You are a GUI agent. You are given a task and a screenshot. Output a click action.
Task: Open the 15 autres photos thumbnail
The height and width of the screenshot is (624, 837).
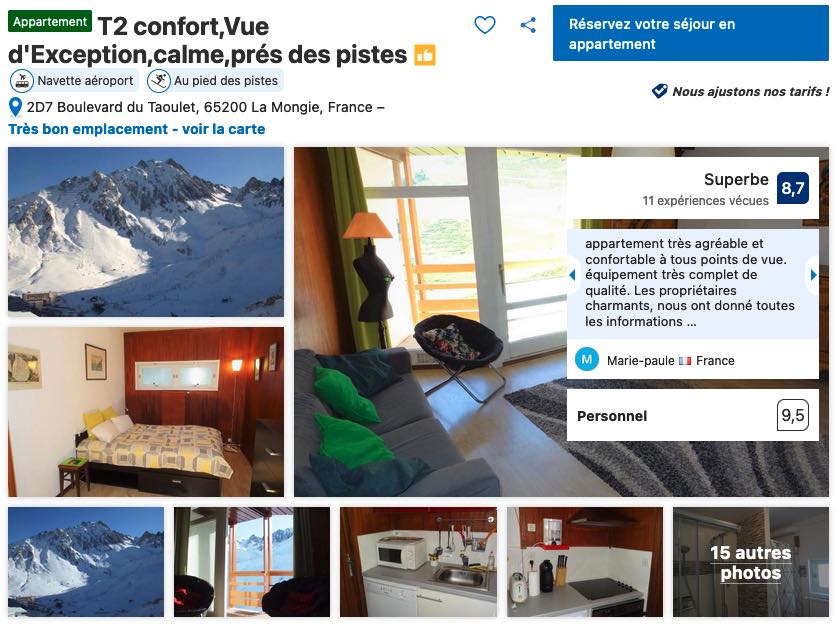[751, 562]
